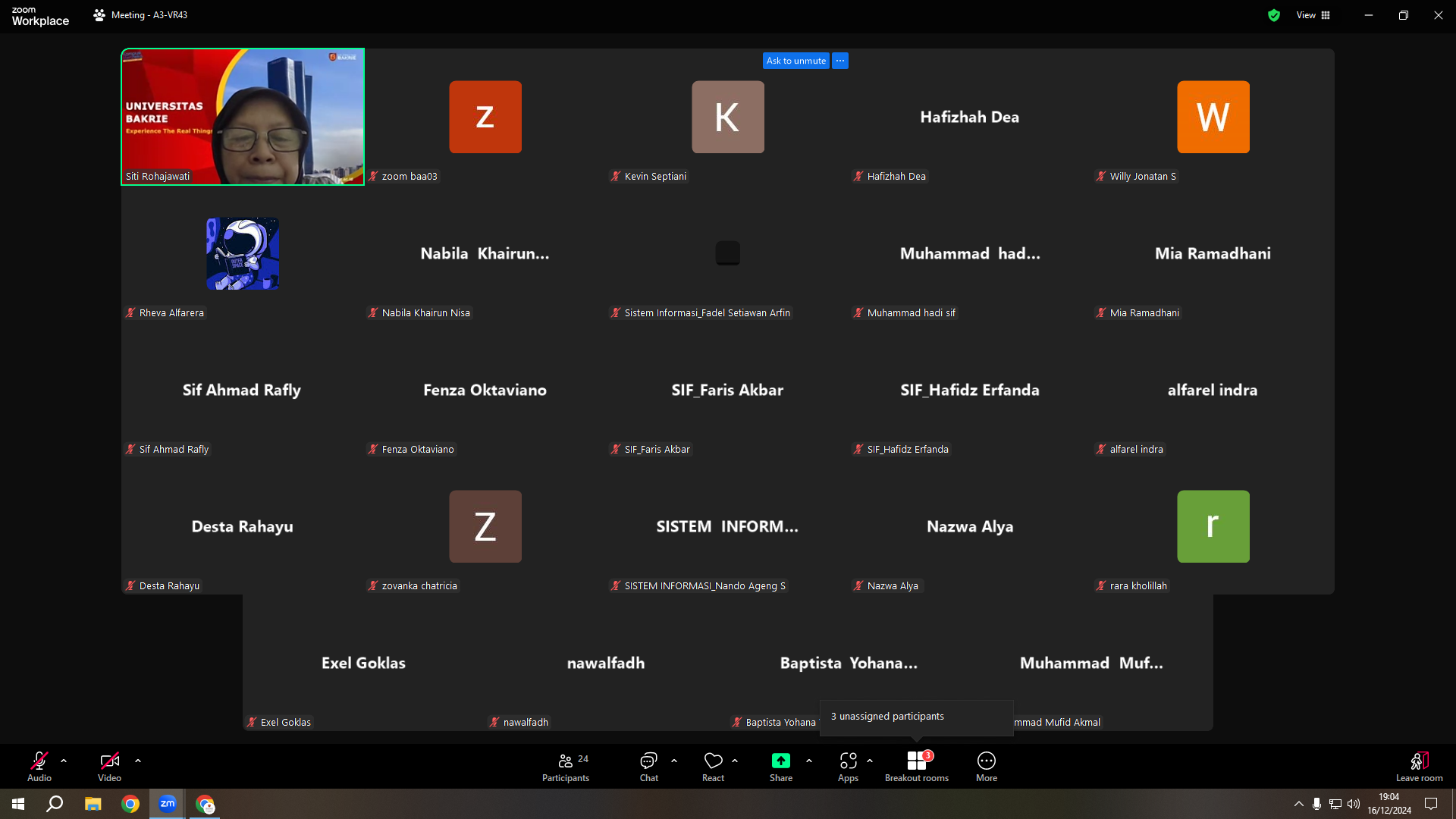Click the SIF_Faris Akbar tile name
This screenshot has height=819, width=1456.
point(727,390)
